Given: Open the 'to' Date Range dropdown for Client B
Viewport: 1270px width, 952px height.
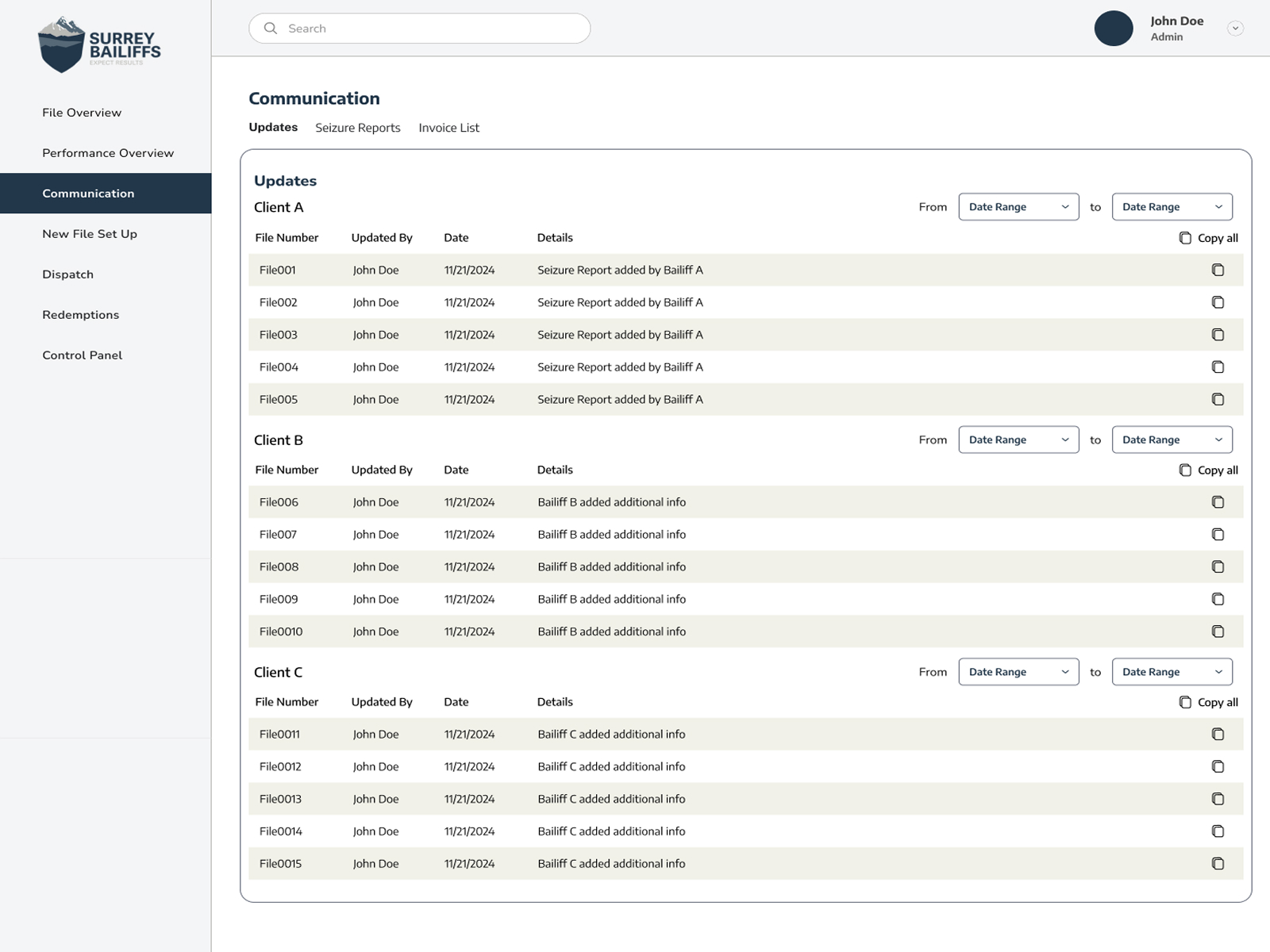Looking at the screenshot, I should [1172, 439].
